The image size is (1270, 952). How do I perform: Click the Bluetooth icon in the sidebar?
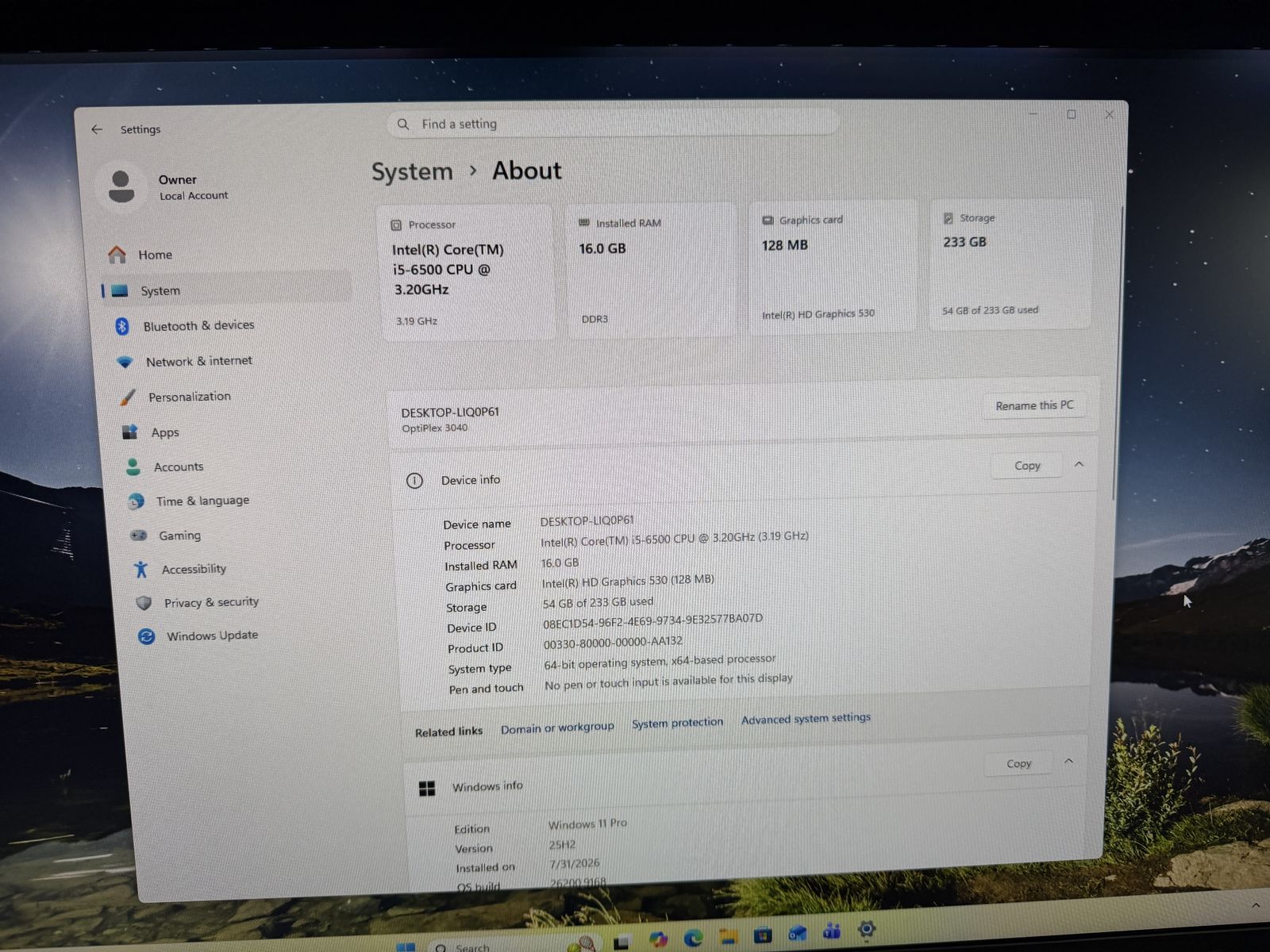click(x=122, y=326)
